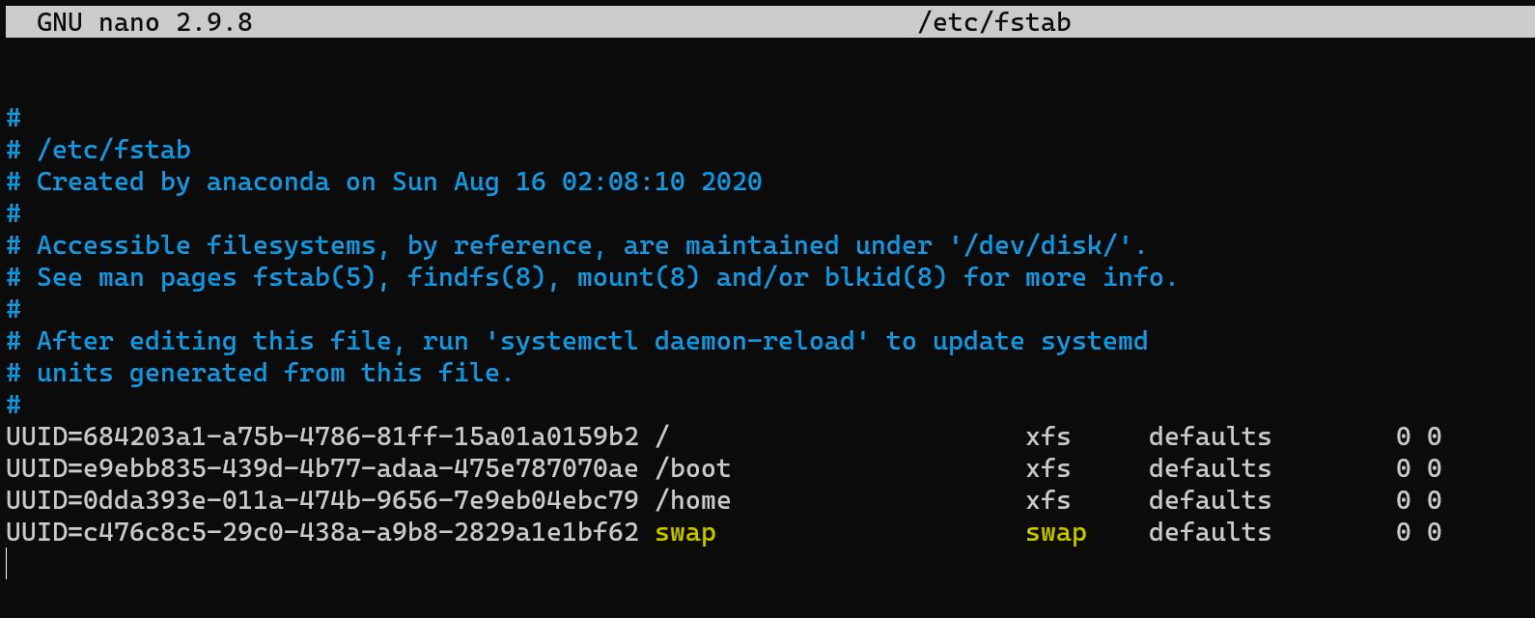Click the /etc/fstab filename in title bar
This screenshot has width=1535, height=618.
pyautogui.click(x=994, y=22)
